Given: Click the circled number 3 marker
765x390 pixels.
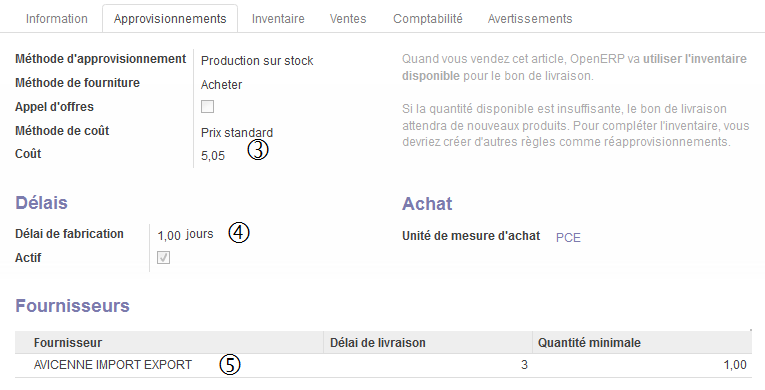Looking at the screenshot, I should pyautogui.click(x=258, y=150).
